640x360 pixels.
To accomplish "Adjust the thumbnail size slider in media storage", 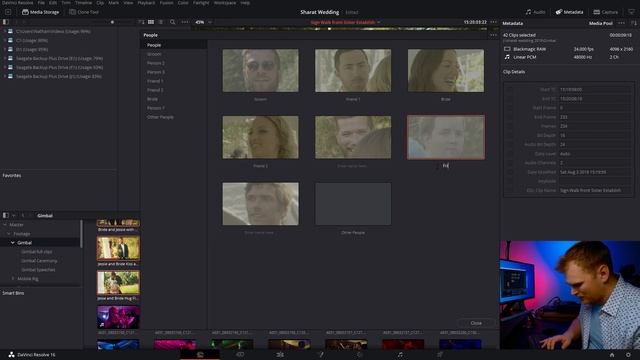I will pyautogui.click(x=112, y=22).
